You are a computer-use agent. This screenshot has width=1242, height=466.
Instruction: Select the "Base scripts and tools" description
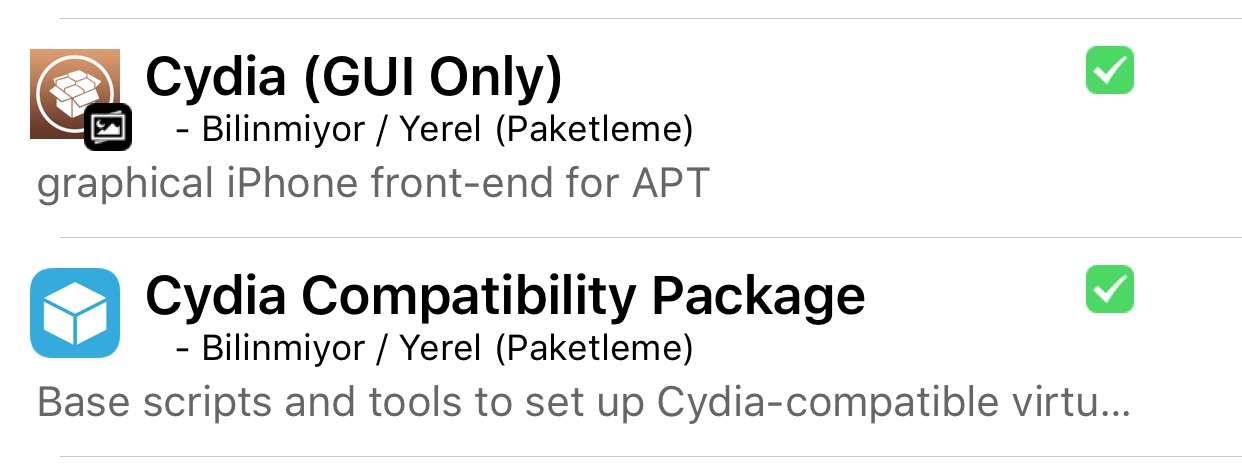583,402
